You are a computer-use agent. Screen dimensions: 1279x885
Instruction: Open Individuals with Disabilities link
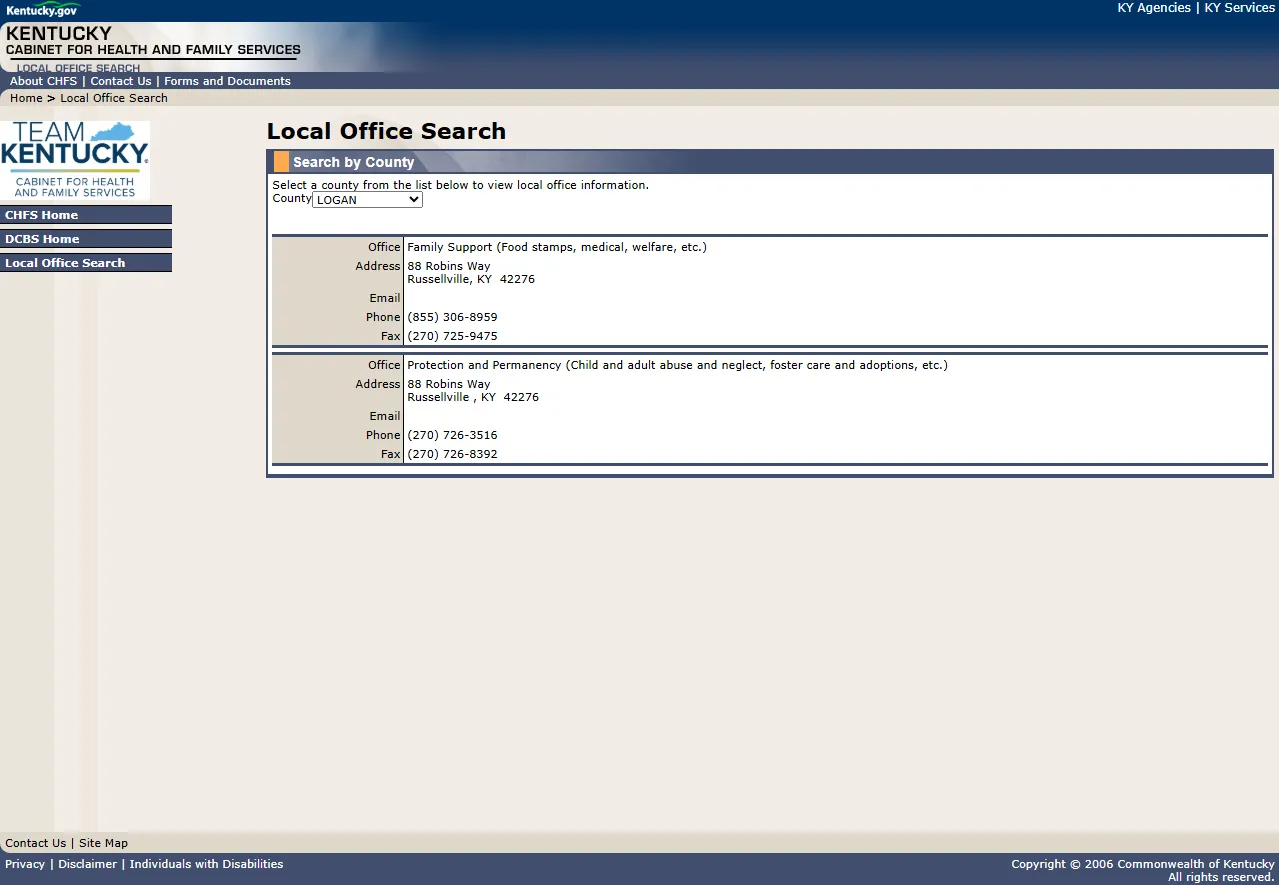pos(206,864)
